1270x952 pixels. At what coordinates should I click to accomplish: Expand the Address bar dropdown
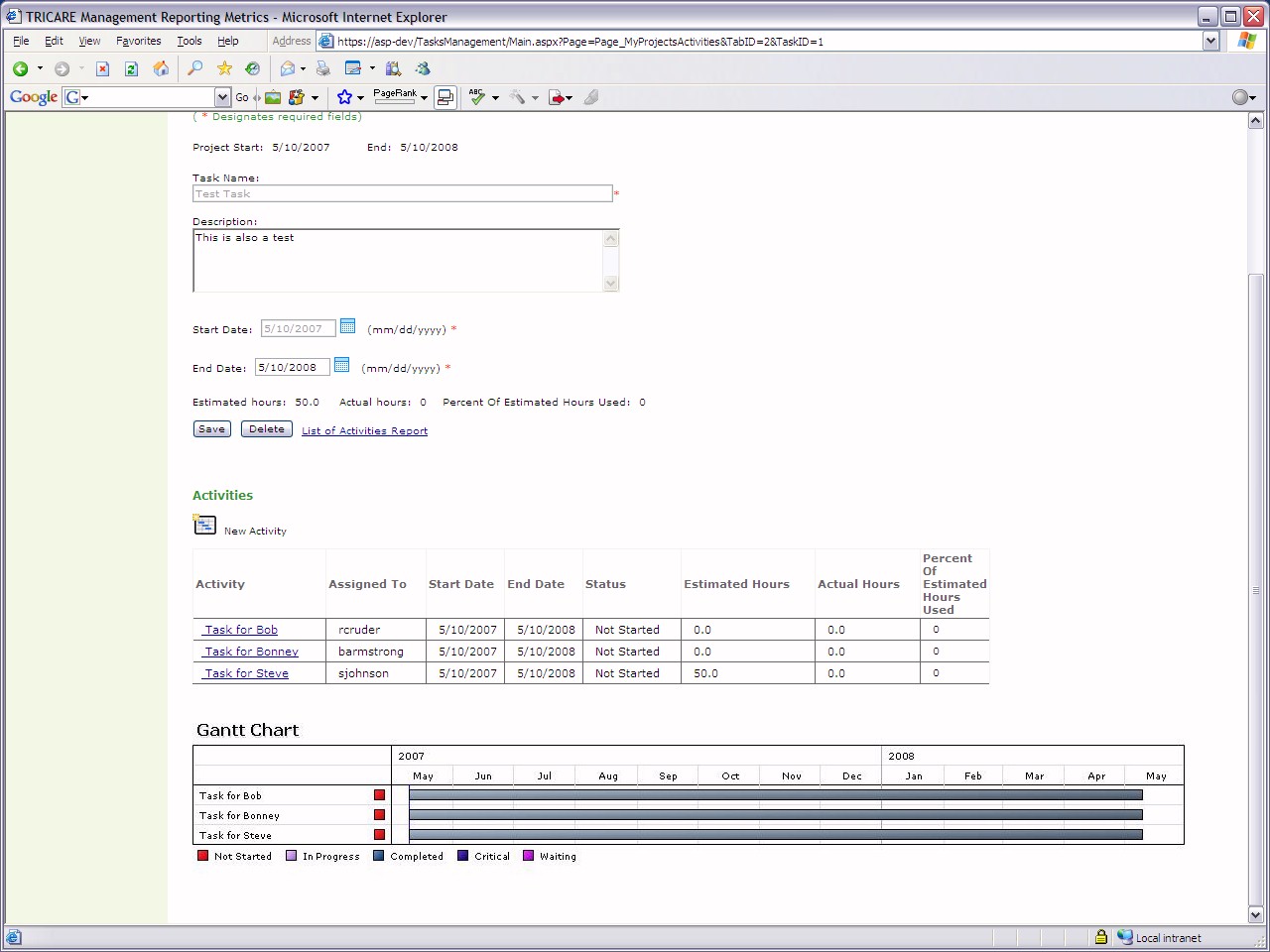point(1210,41)
